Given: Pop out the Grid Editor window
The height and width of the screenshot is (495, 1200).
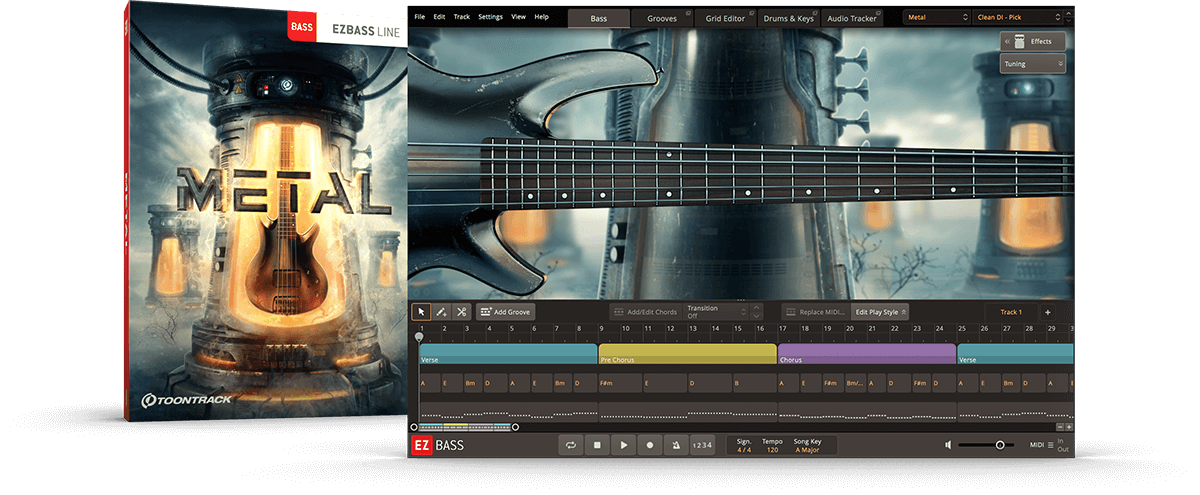Looking at the screenshot, I should 754,12.
